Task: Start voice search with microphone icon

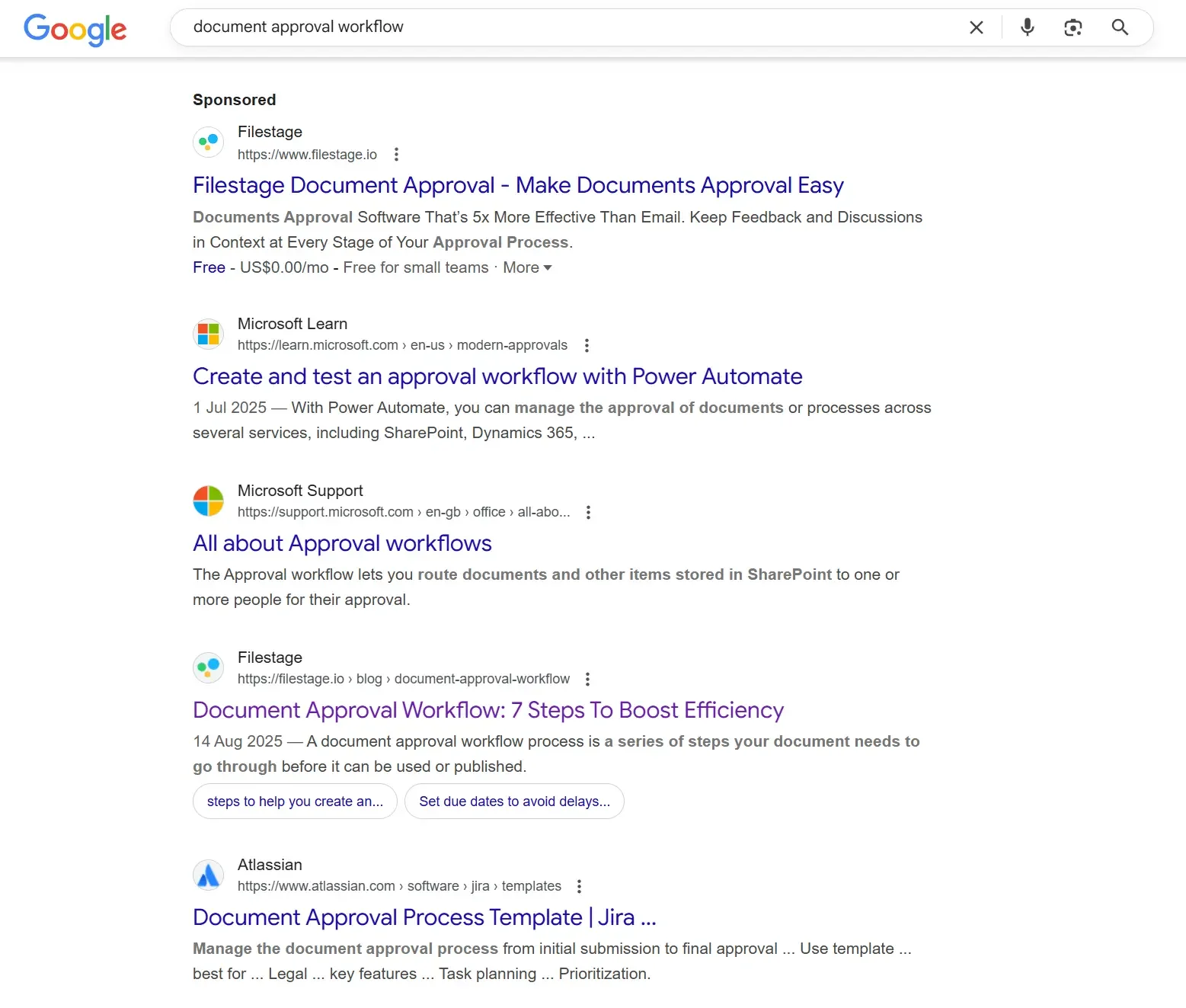Action: [x=1028, y=27]
